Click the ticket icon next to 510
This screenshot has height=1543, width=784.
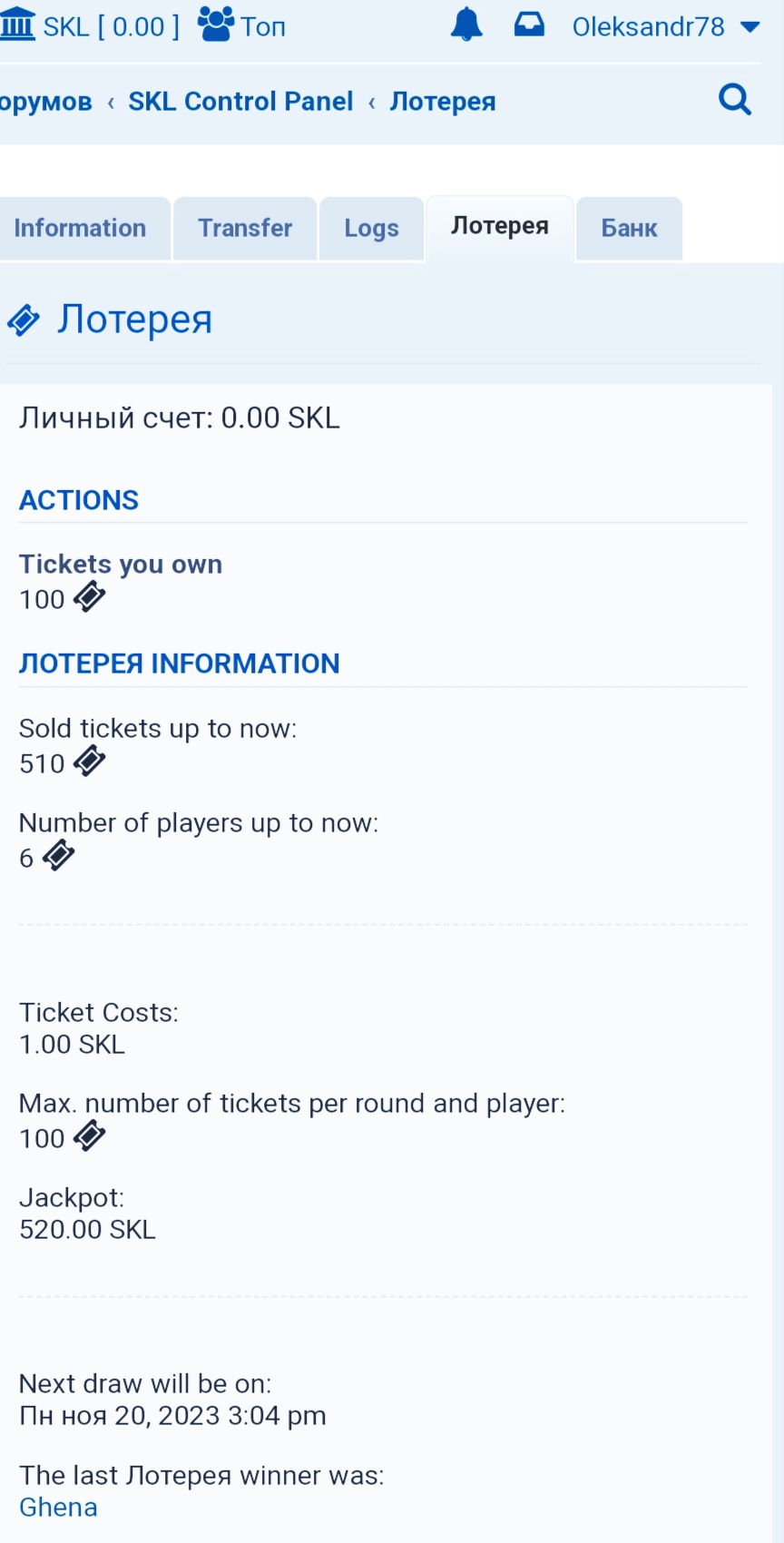tap(89, 762)
